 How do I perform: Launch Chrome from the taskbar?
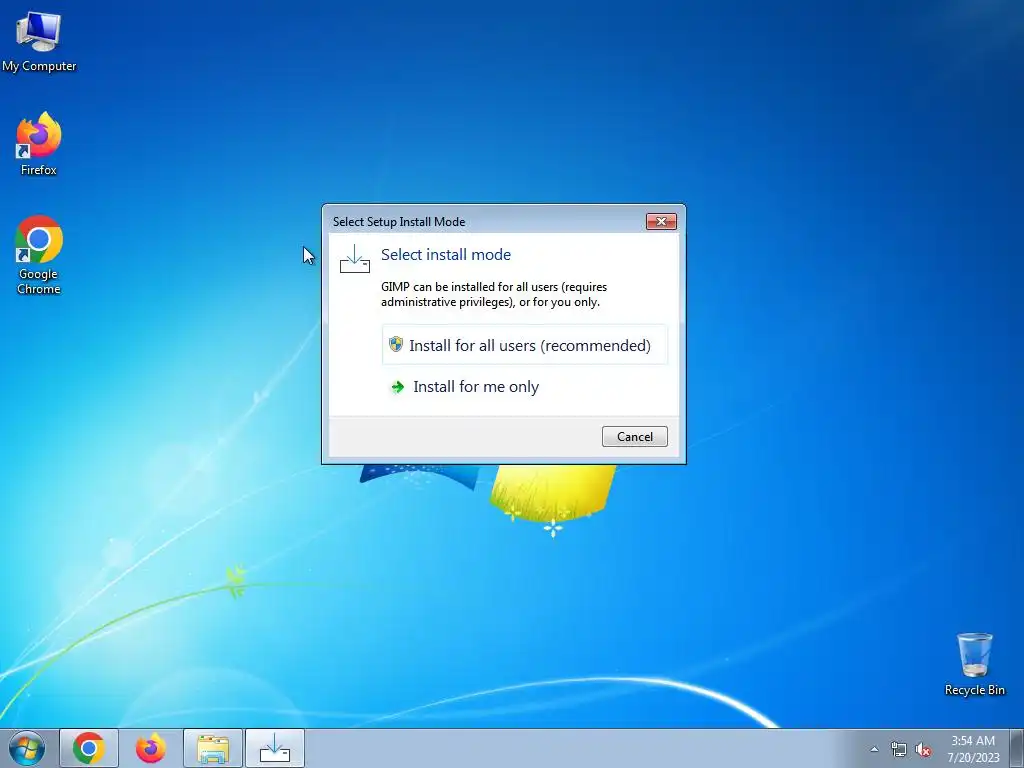click(89, 748)
